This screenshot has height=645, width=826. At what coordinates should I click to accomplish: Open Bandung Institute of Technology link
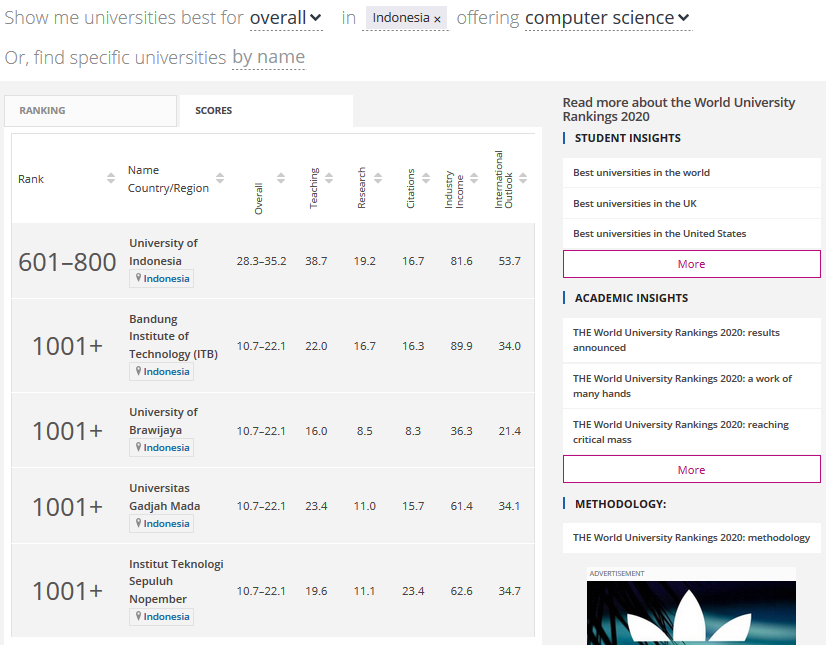172,336
